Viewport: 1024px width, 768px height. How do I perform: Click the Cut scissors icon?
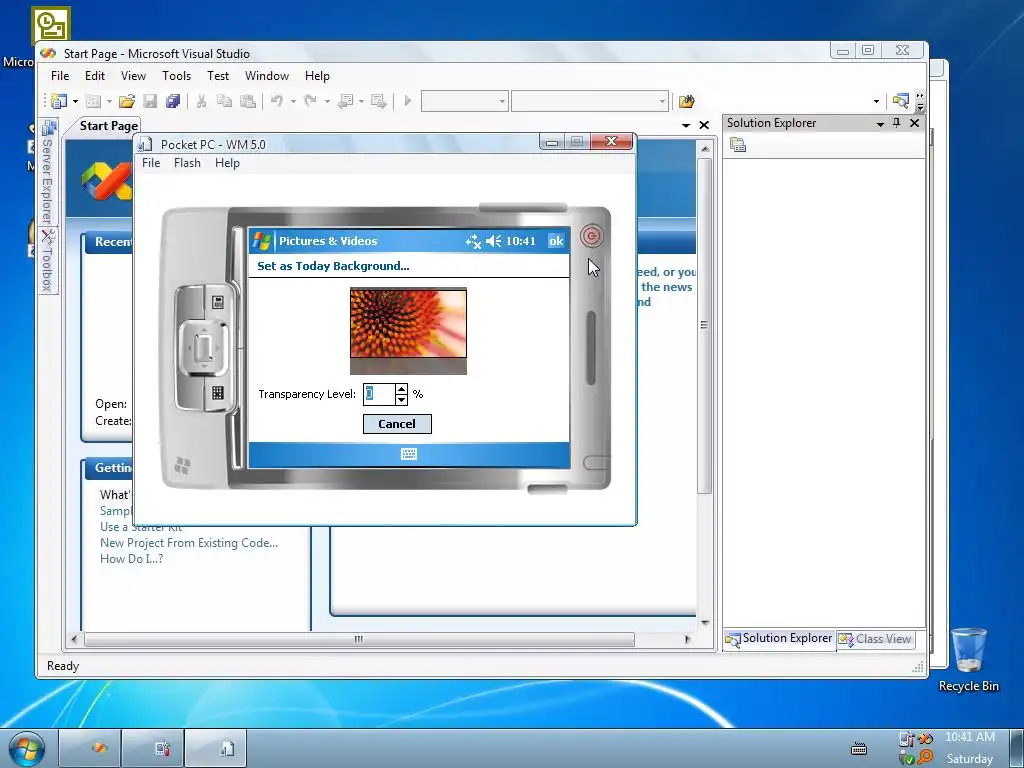(x=201, y=101)
